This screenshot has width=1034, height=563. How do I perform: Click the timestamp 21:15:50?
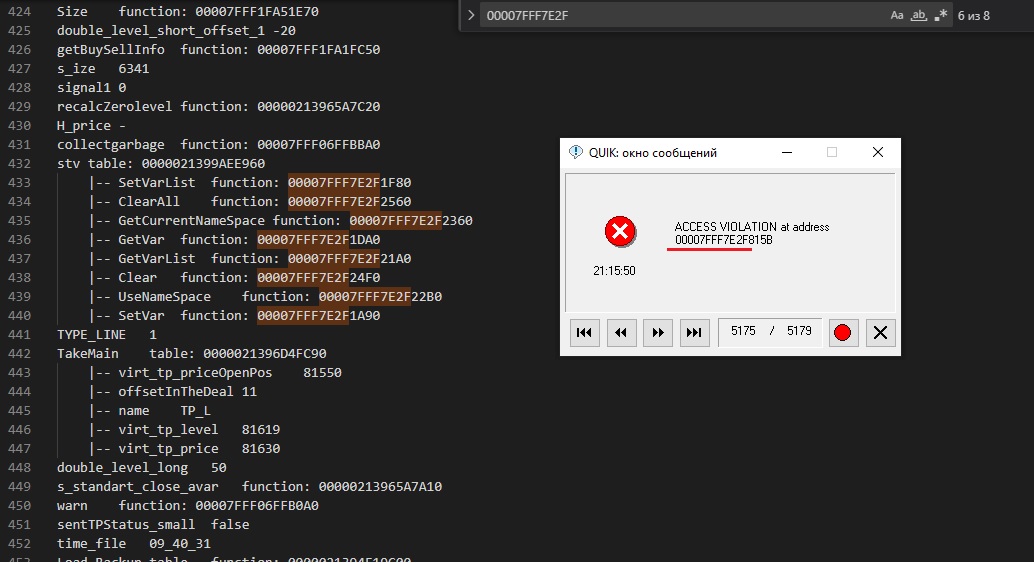614,271
